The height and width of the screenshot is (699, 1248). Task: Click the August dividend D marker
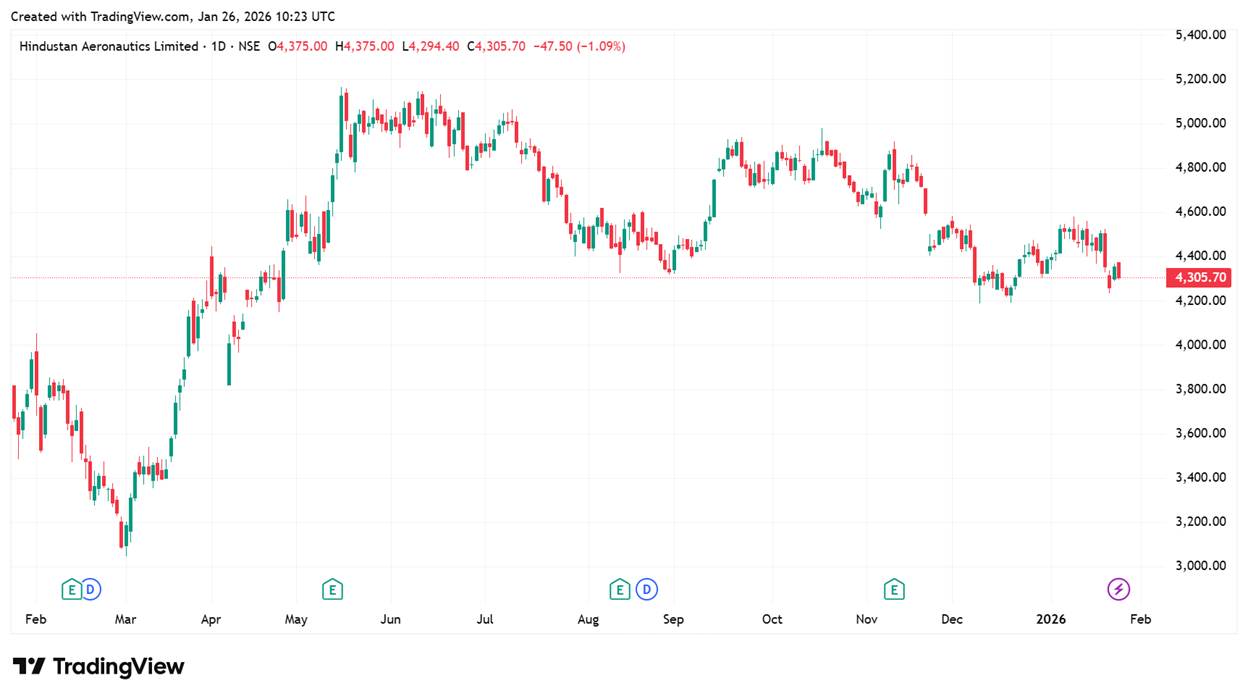point(647,590)
